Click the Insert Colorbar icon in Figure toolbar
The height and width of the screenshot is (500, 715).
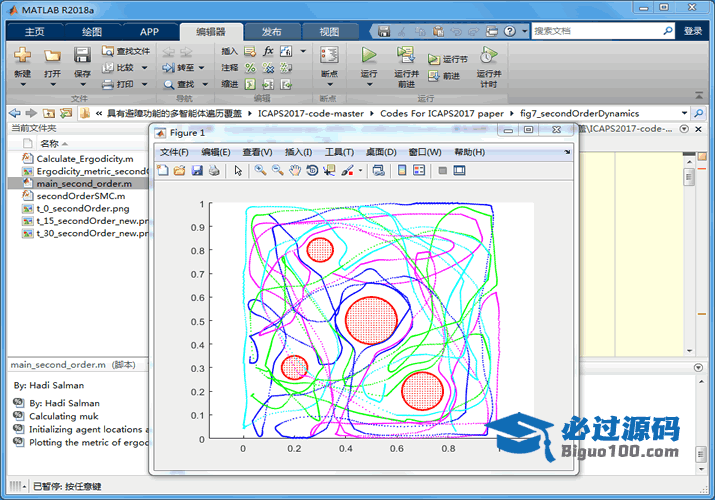pos(403,171)
